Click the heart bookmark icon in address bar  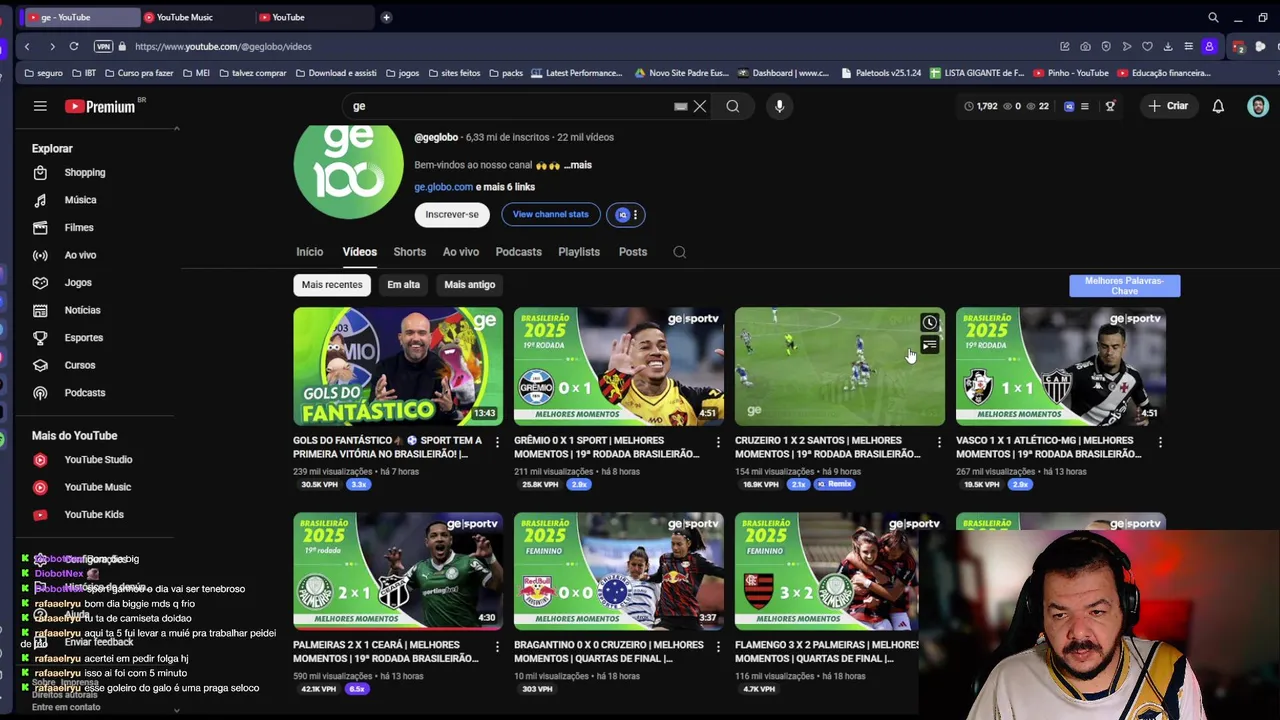pos(1147,46)
